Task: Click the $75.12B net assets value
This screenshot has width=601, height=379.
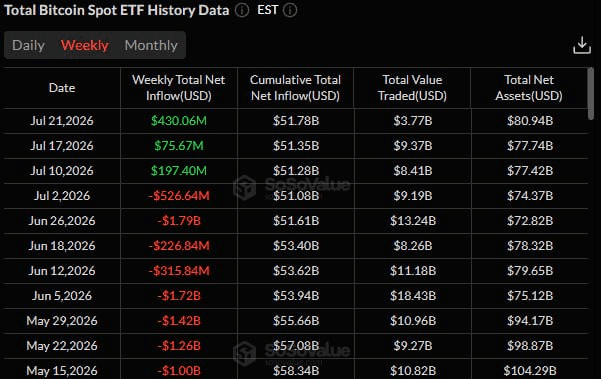Action: 530,296
